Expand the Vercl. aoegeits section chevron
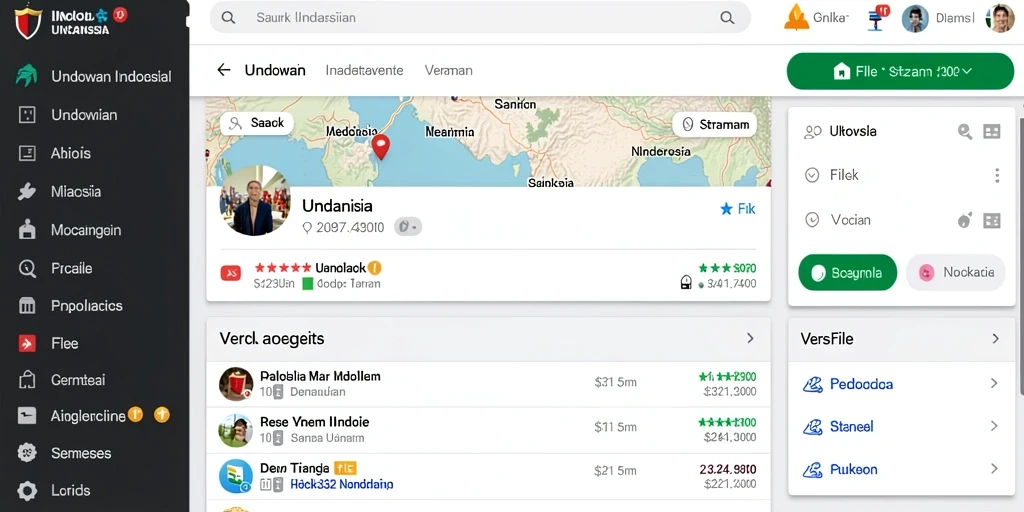The height and width of the screenshot is (512, 1024). pos(750,338)
